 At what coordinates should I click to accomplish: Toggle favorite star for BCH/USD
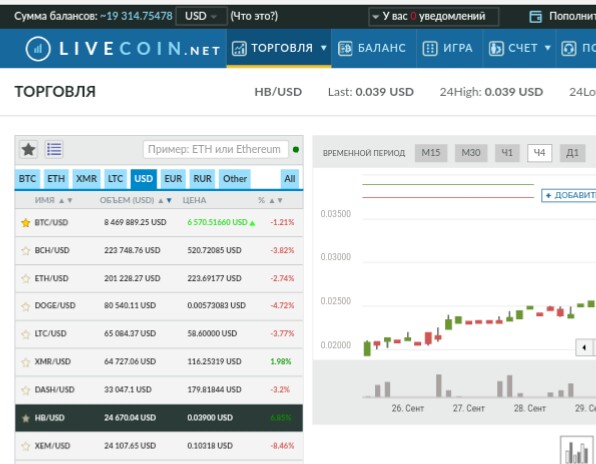click(x=25, y=250)
